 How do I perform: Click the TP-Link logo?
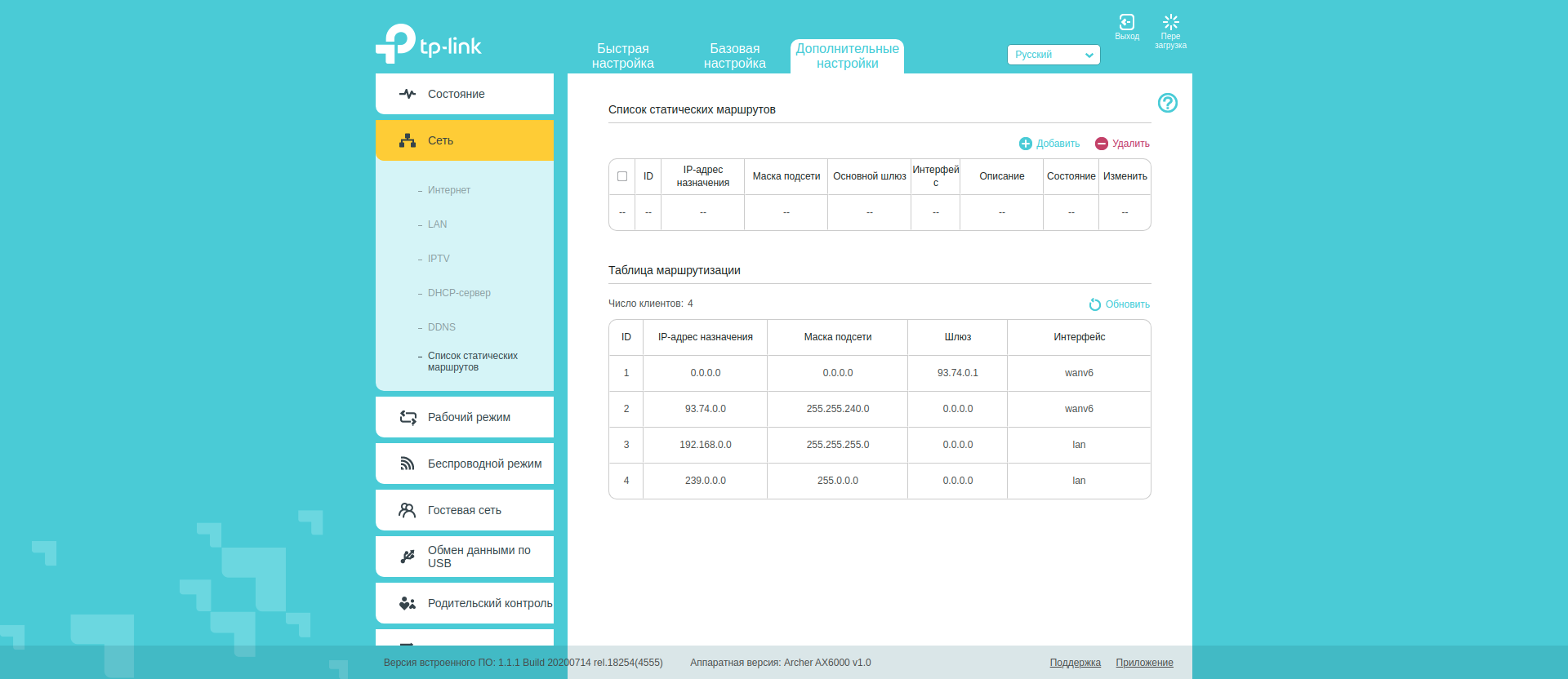(429, 44)
